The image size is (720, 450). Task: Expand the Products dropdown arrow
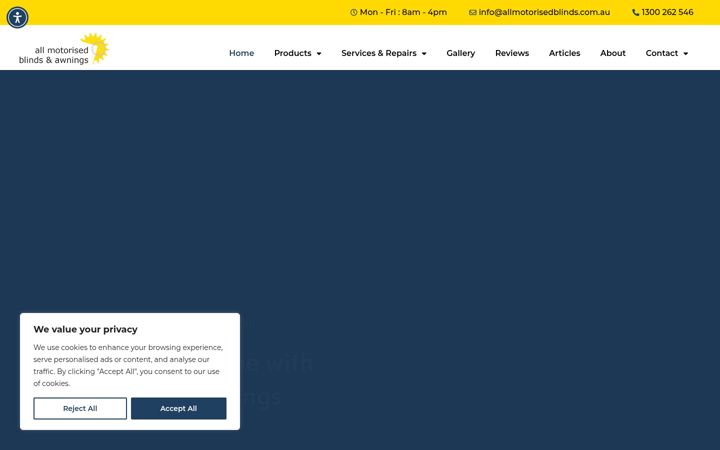tap(319, 54)
